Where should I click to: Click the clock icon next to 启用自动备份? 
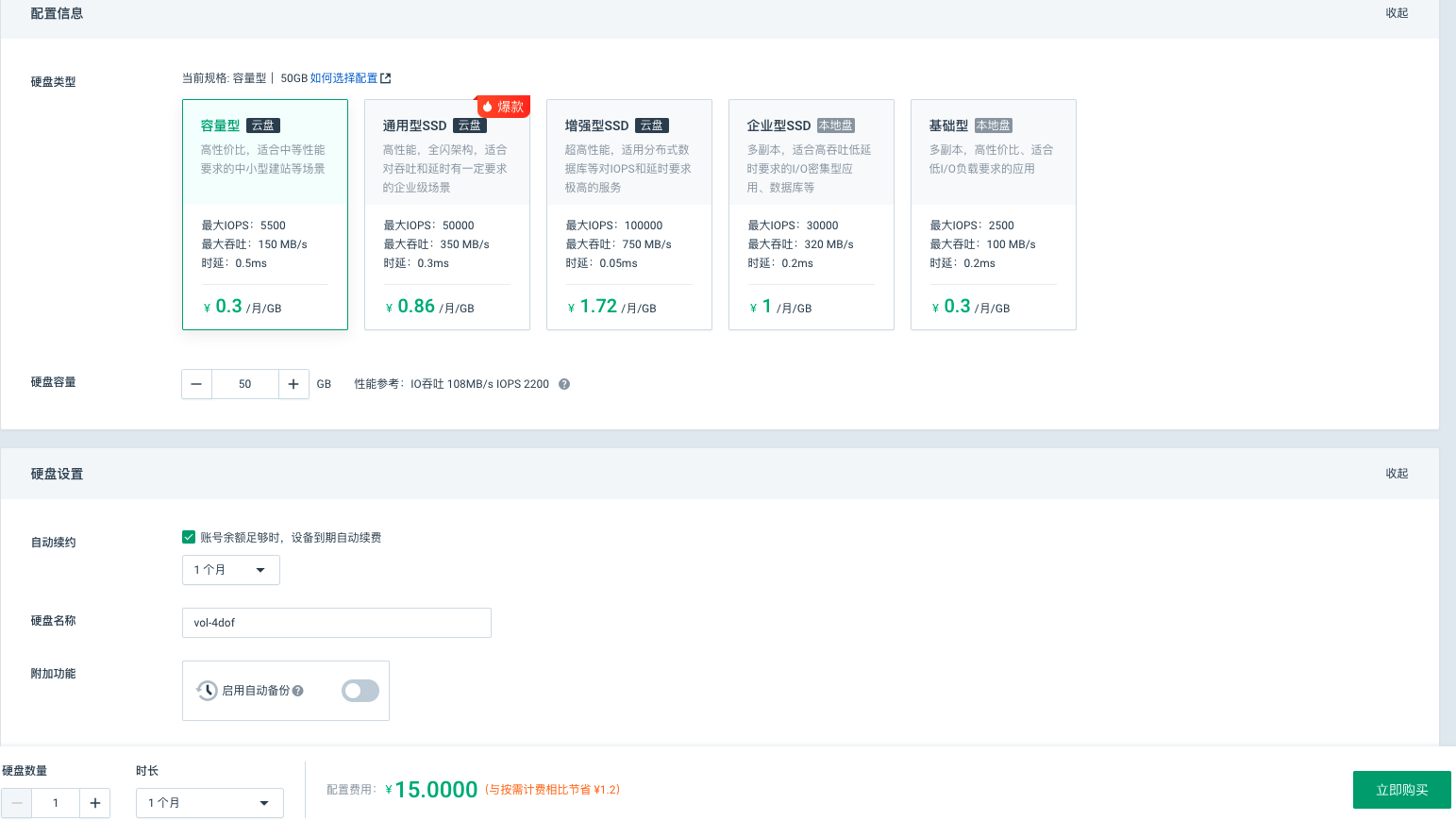coord(208,691)
